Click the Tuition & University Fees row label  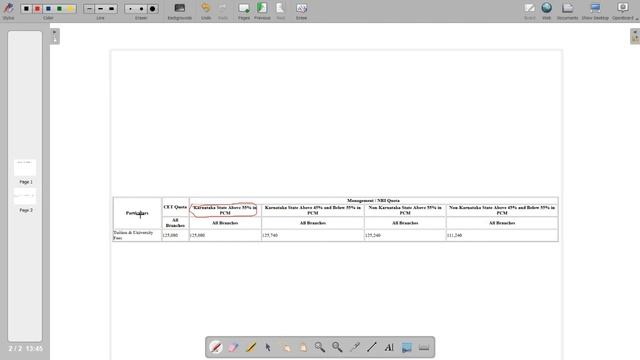point(133,235)
